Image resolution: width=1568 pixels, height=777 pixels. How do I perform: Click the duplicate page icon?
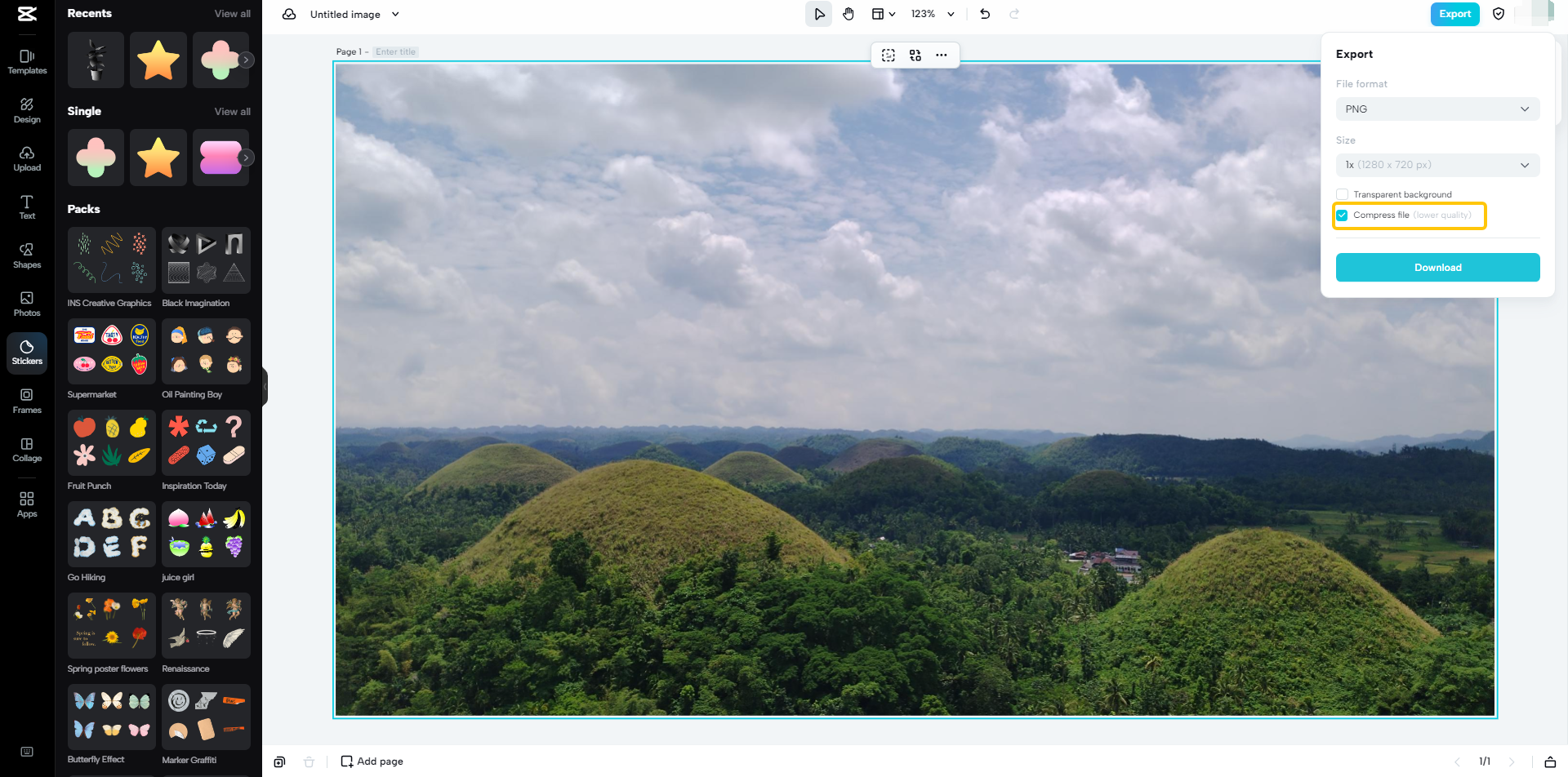click(x=279, y=761)
